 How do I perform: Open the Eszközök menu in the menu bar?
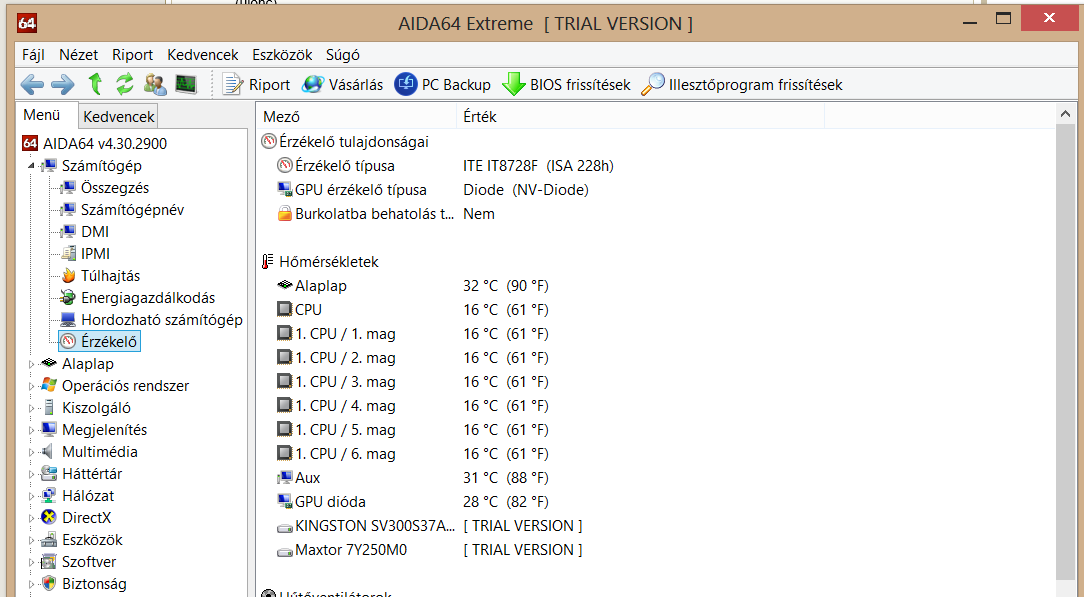tap(282, 55)
